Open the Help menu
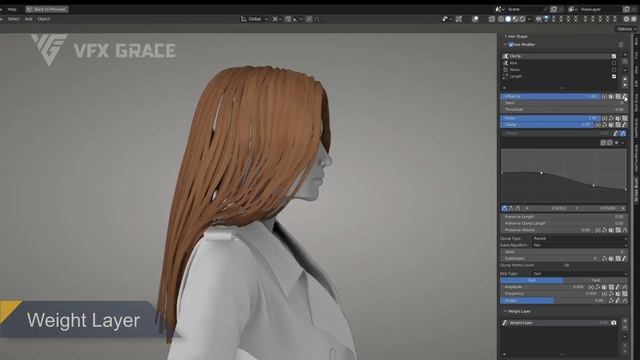This screenshot has height=360, width=640. 12,9
